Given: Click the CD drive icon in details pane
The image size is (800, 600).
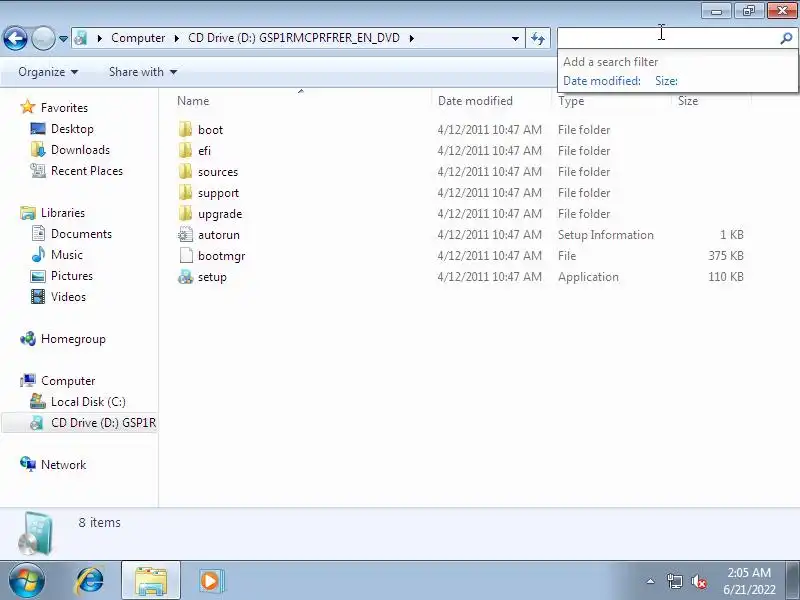Looking at the screenshot, I should (x=35, y=534).
